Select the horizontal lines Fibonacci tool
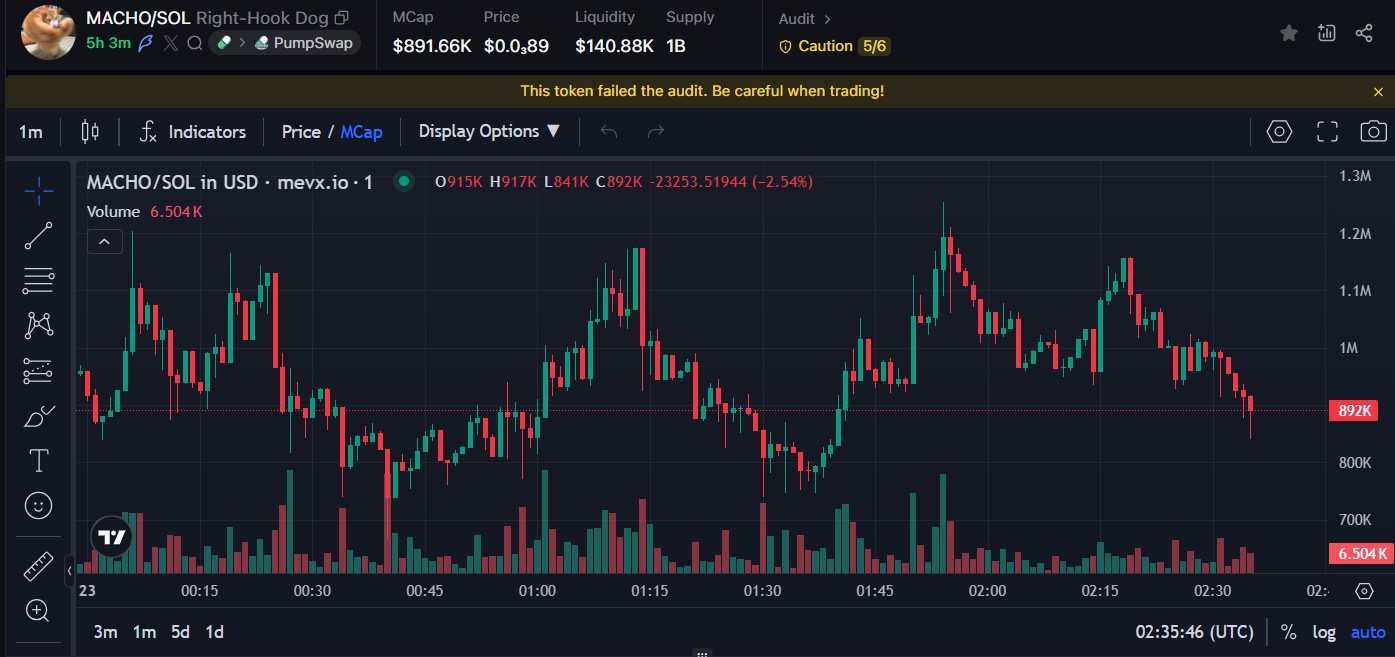The height and width of the screenshot is (657, 1395). coord(38,281)
